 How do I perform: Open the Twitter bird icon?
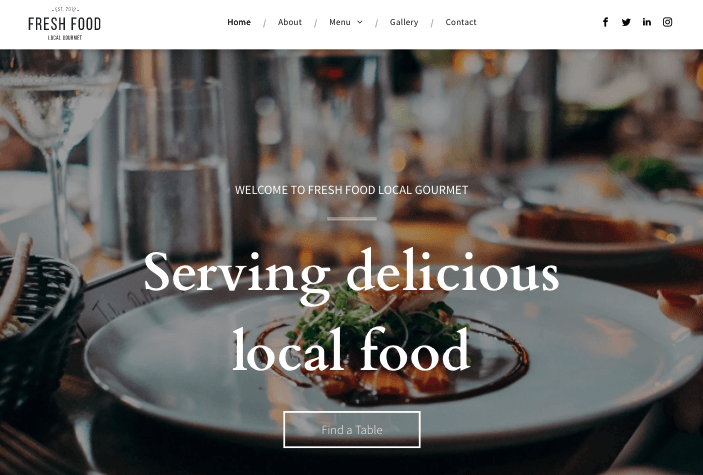click(x=626, y=22)
